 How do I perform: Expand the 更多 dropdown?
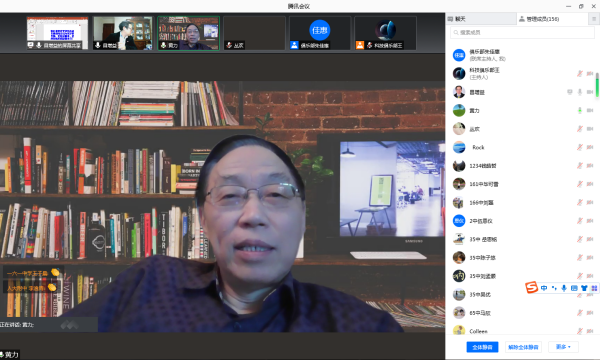pyautogui.click(x=563, y=347)
